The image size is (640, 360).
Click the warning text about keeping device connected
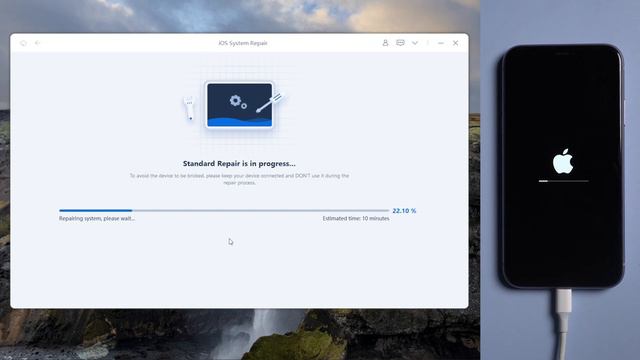click(x=239, y=179)
